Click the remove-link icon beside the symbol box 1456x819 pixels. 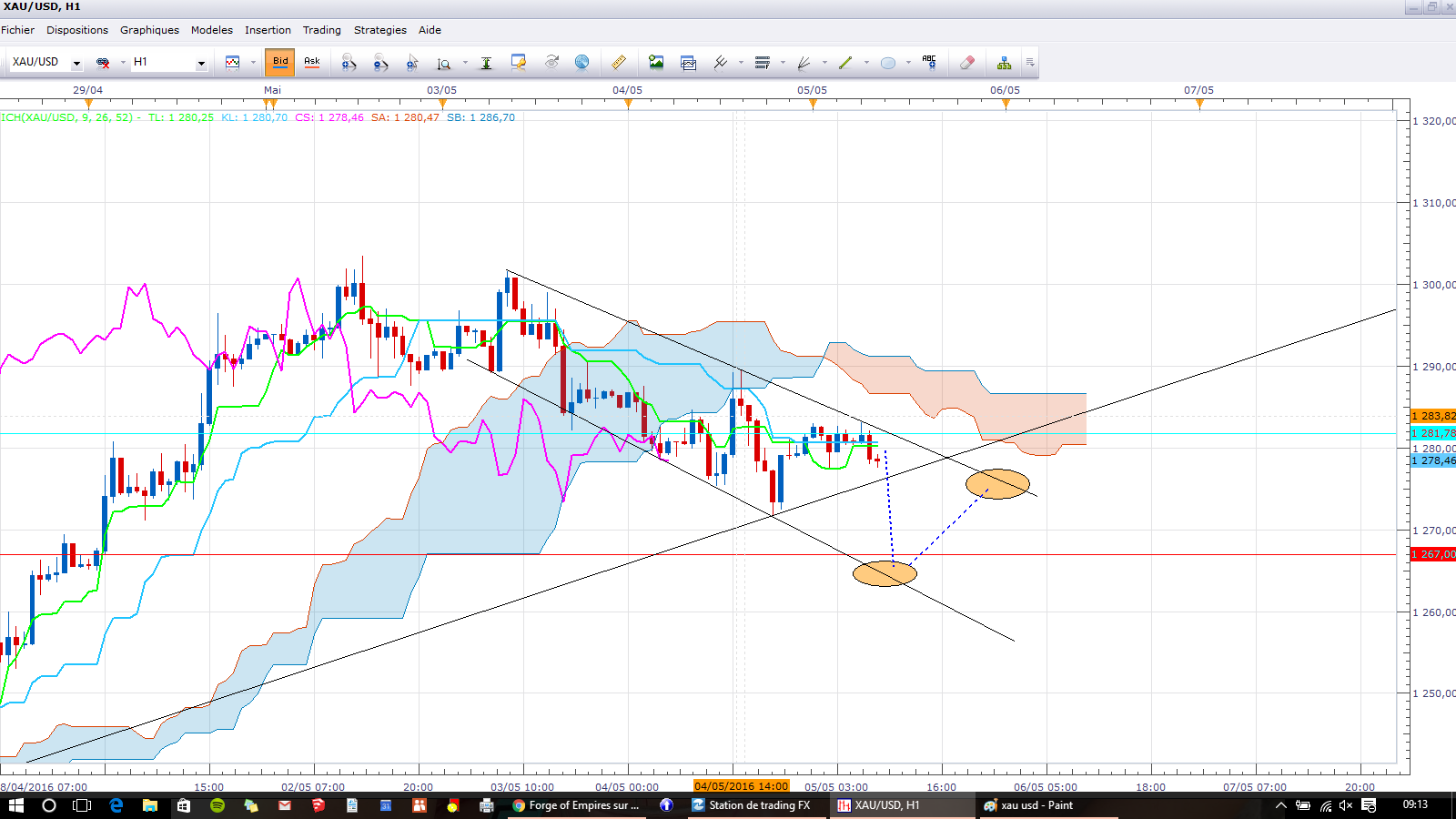pos(103,63)
